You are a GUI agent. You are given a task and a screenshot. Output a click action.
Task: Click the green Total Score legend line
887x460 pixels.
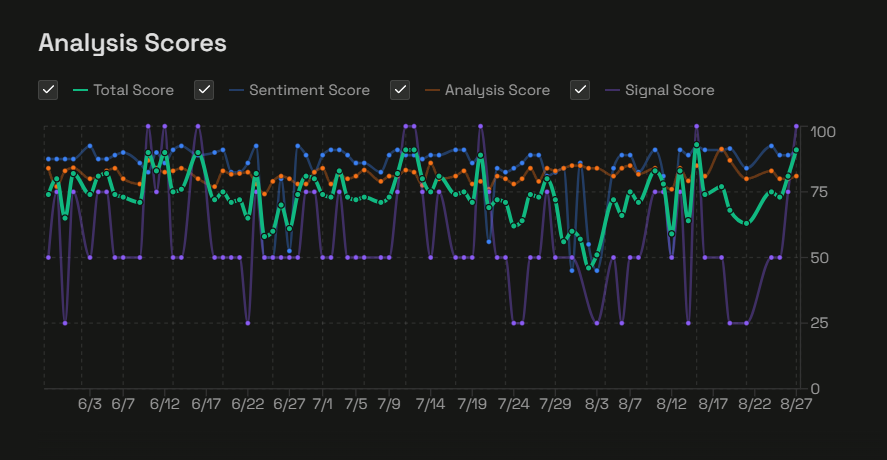(x=80, y=90)
